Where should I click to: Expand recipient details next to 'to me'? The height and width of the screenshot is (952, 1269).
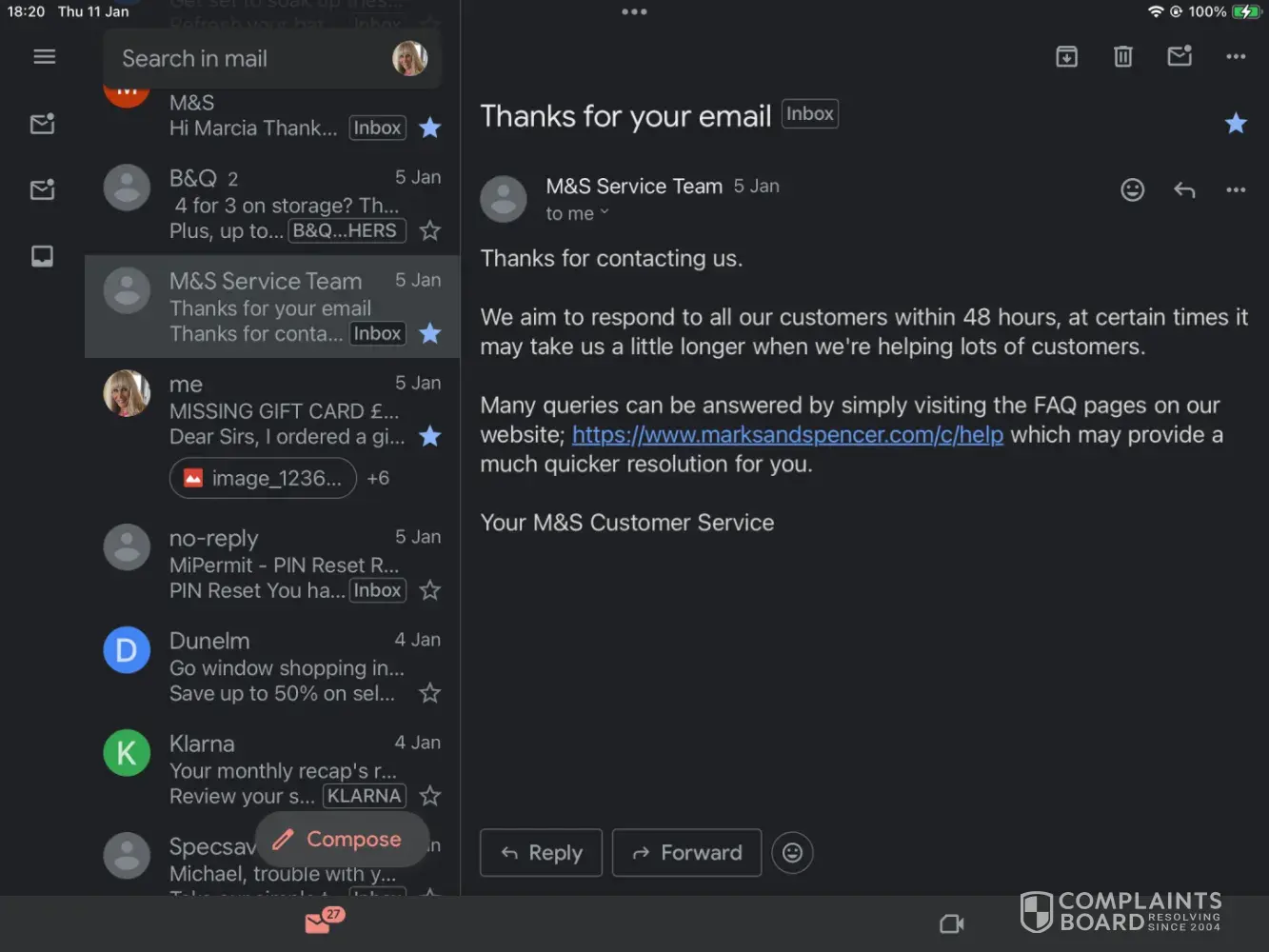coord(604,213)
